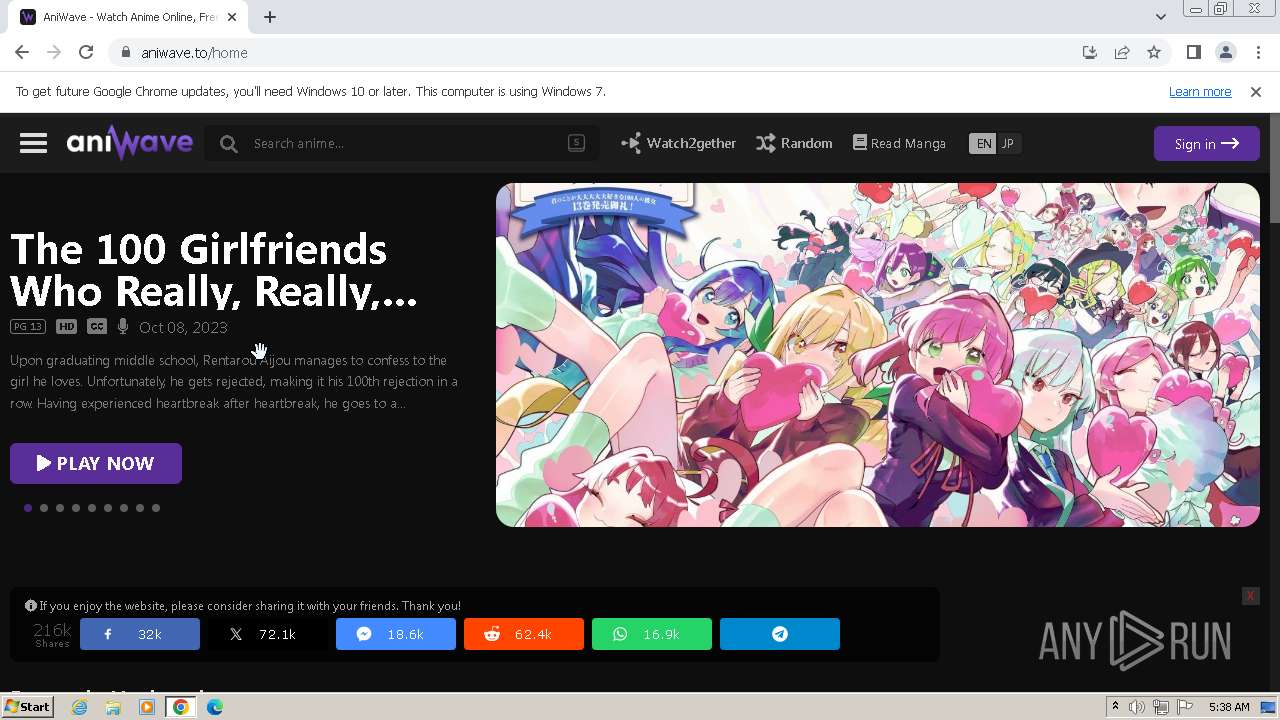The width and height of the screenshot is (1280, 720).
Task: Close the ad with red X
Action: [x=1250, y=596]
